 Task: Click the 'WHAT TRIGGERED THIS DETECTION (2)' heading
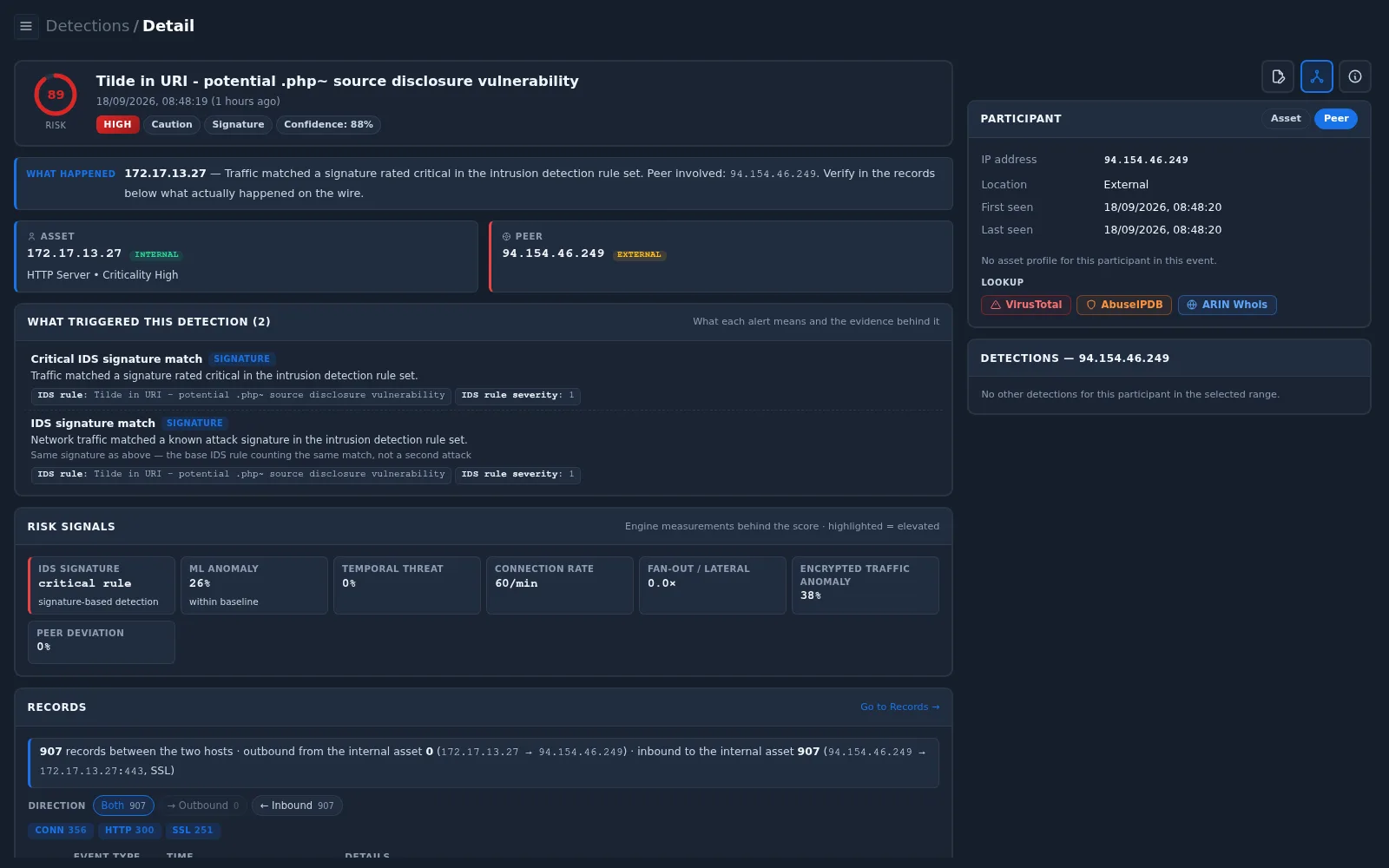pos(148,322)
